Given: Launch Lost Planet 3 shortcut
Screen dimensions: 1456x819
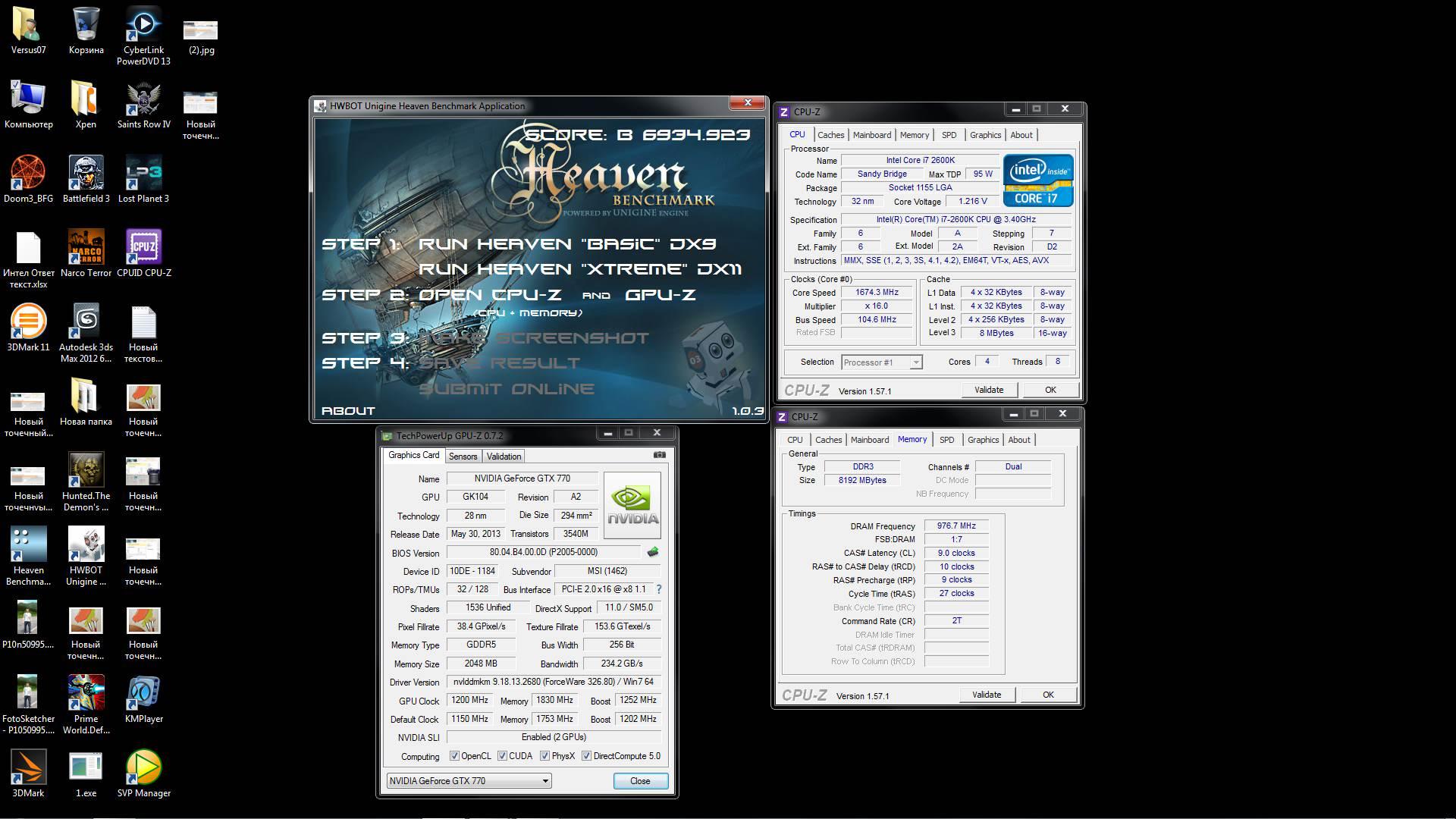Looking at the screenshot, I should [x=143, y=179].
